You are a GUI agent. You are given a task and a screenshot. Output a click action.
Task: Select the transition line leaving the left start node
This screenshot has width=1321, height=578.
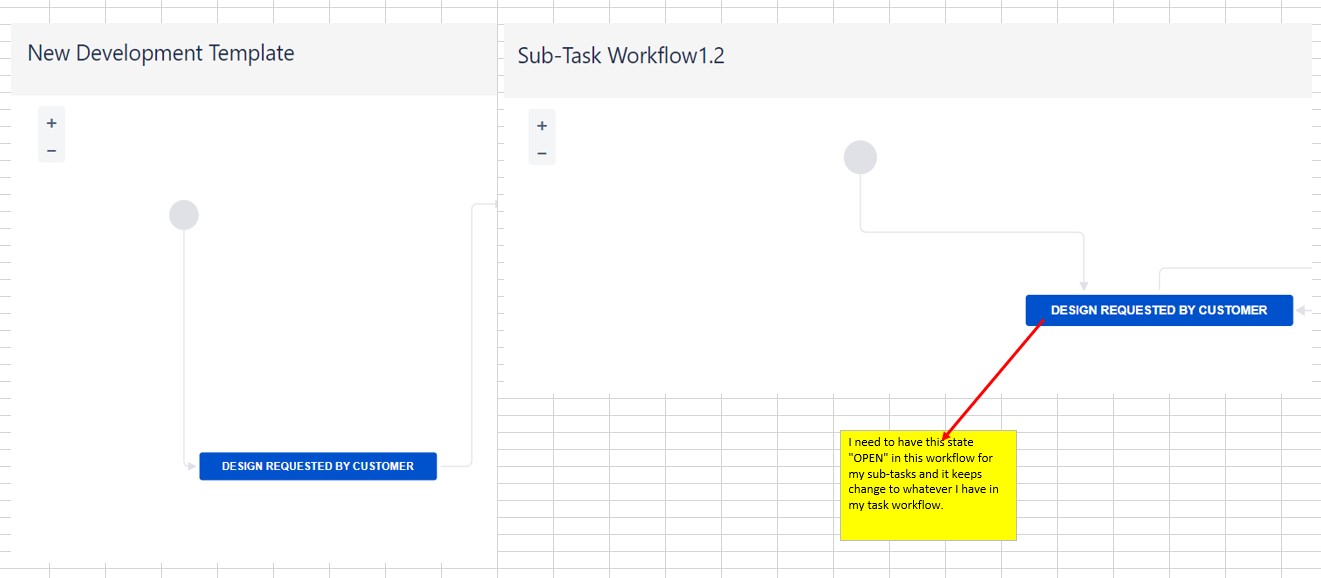[186, 340]
